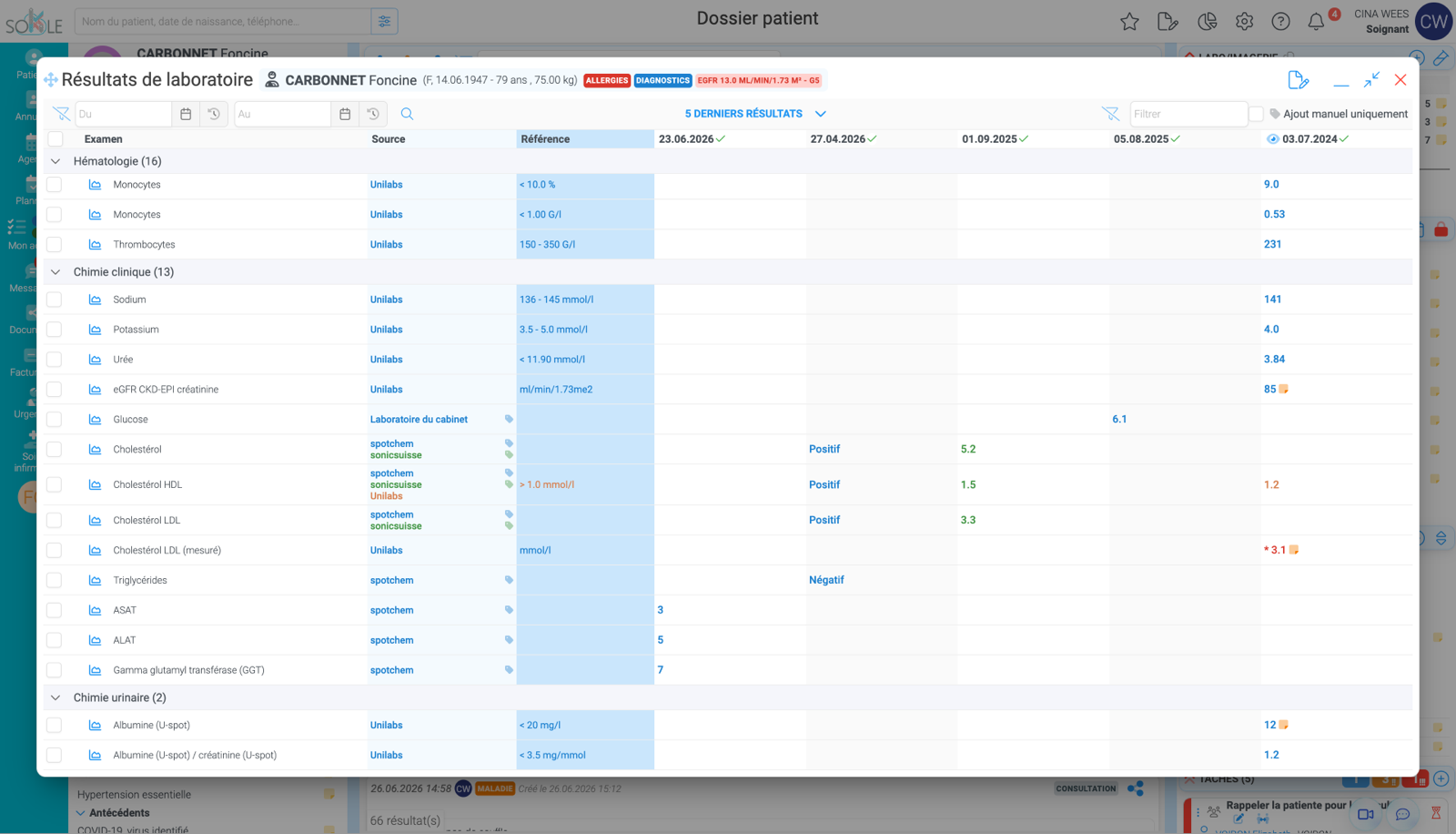Image resolution: width=1456 pixels, height=834 pixels.
Task: Show the Triglycérides graph icon
Action: point(95,580)
